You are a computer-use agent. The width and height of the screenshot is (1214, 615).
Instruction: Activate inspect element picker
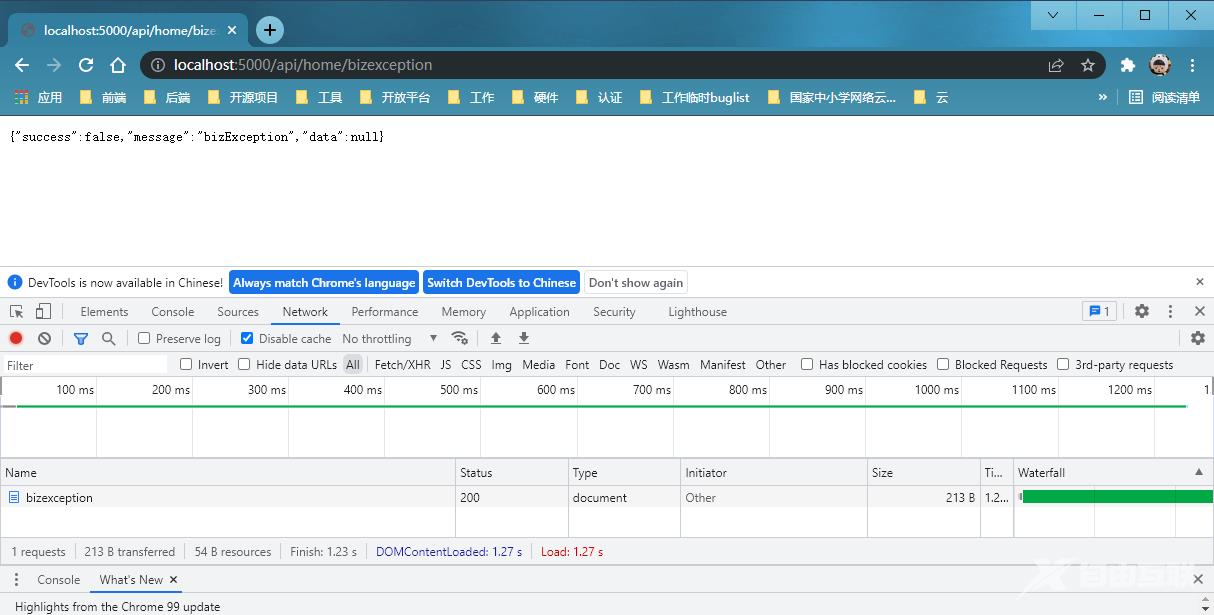pyautogui.click(x=16, y=312)
